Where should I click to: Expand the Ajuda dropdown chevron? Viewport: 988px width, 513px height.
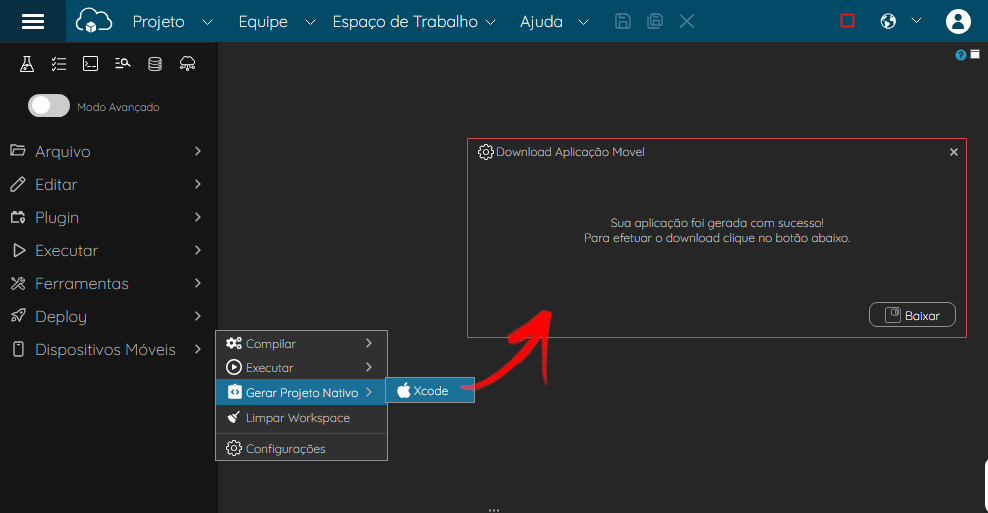point(583,23)
